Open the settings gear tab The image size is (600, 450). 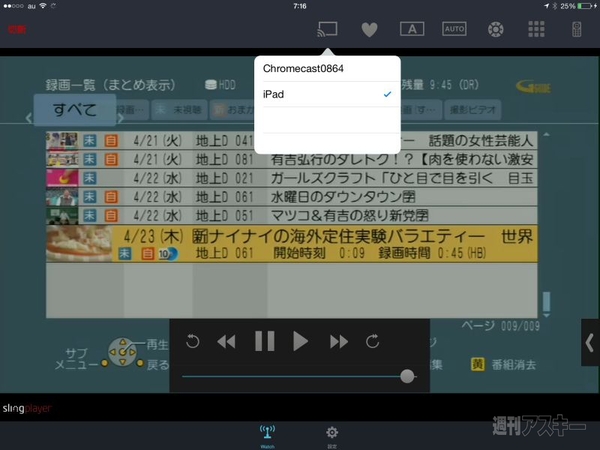332,436
